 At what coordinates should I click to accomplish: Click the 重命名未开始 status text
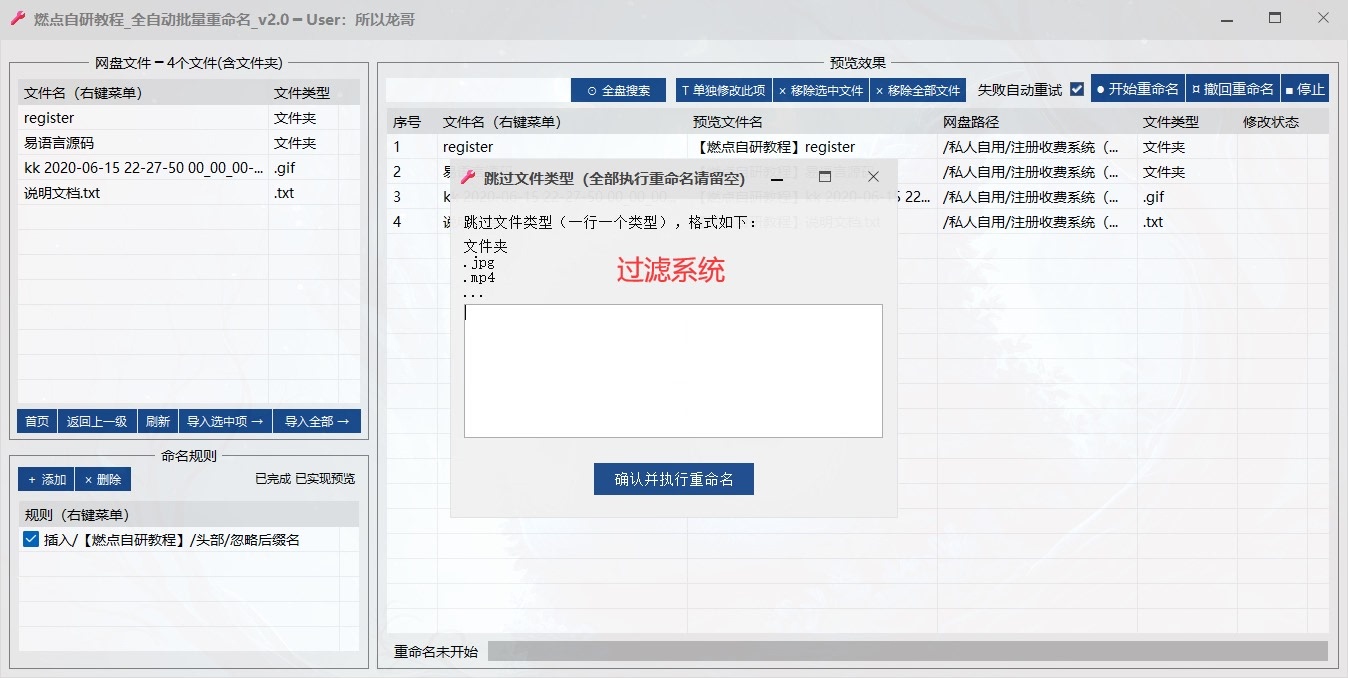(436, 652)
